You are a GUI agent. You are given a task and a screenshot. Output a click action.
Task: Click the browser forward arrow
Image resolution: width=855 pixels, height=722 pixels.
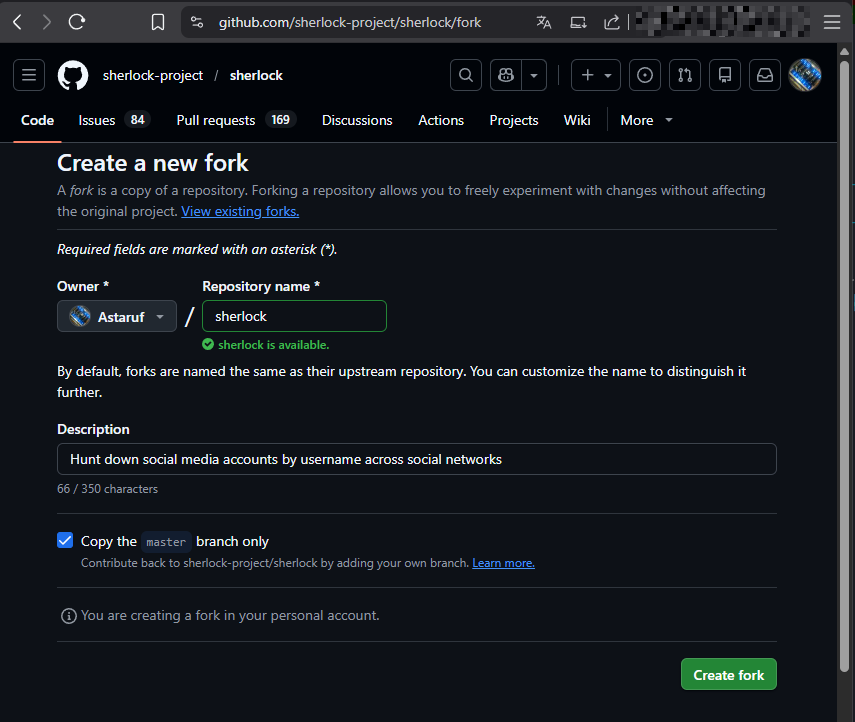pos(47,22)
